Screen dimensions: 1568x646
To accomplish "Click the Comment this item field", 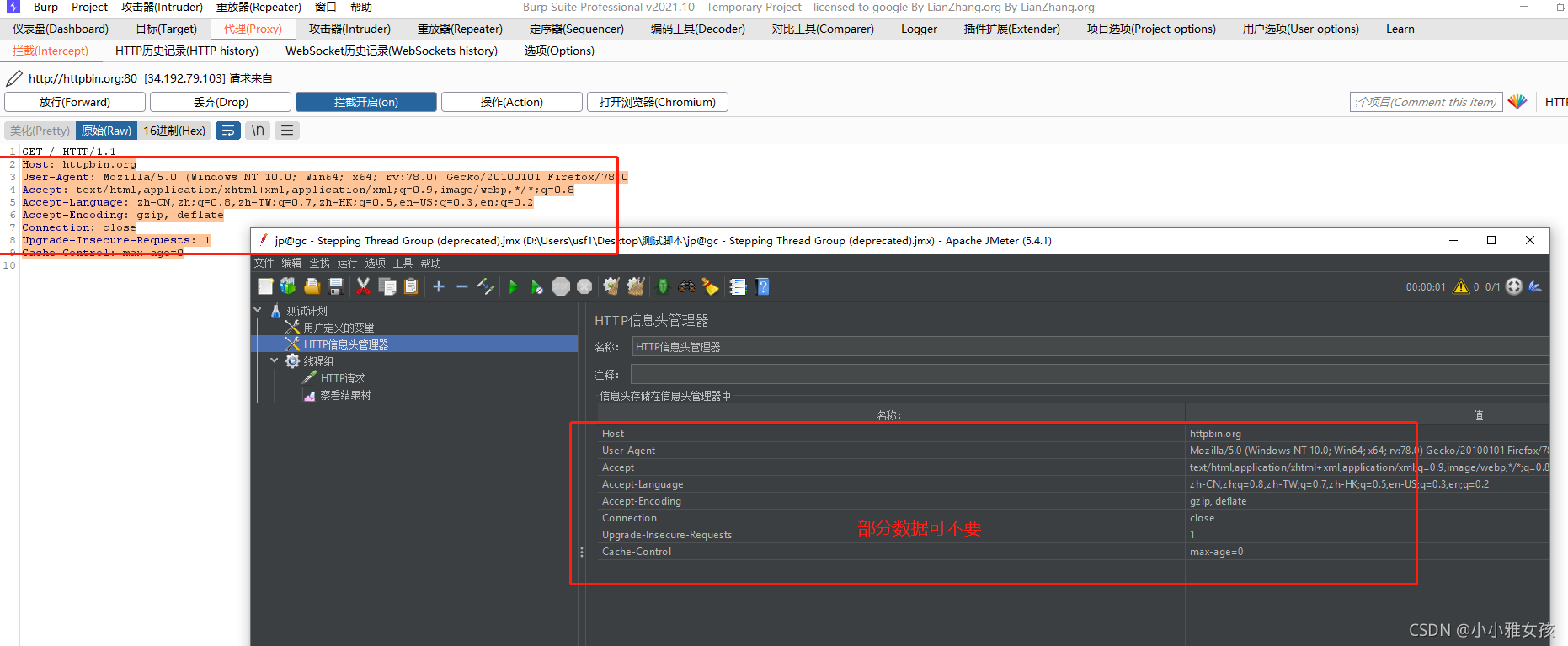I will coord(1427,102).
